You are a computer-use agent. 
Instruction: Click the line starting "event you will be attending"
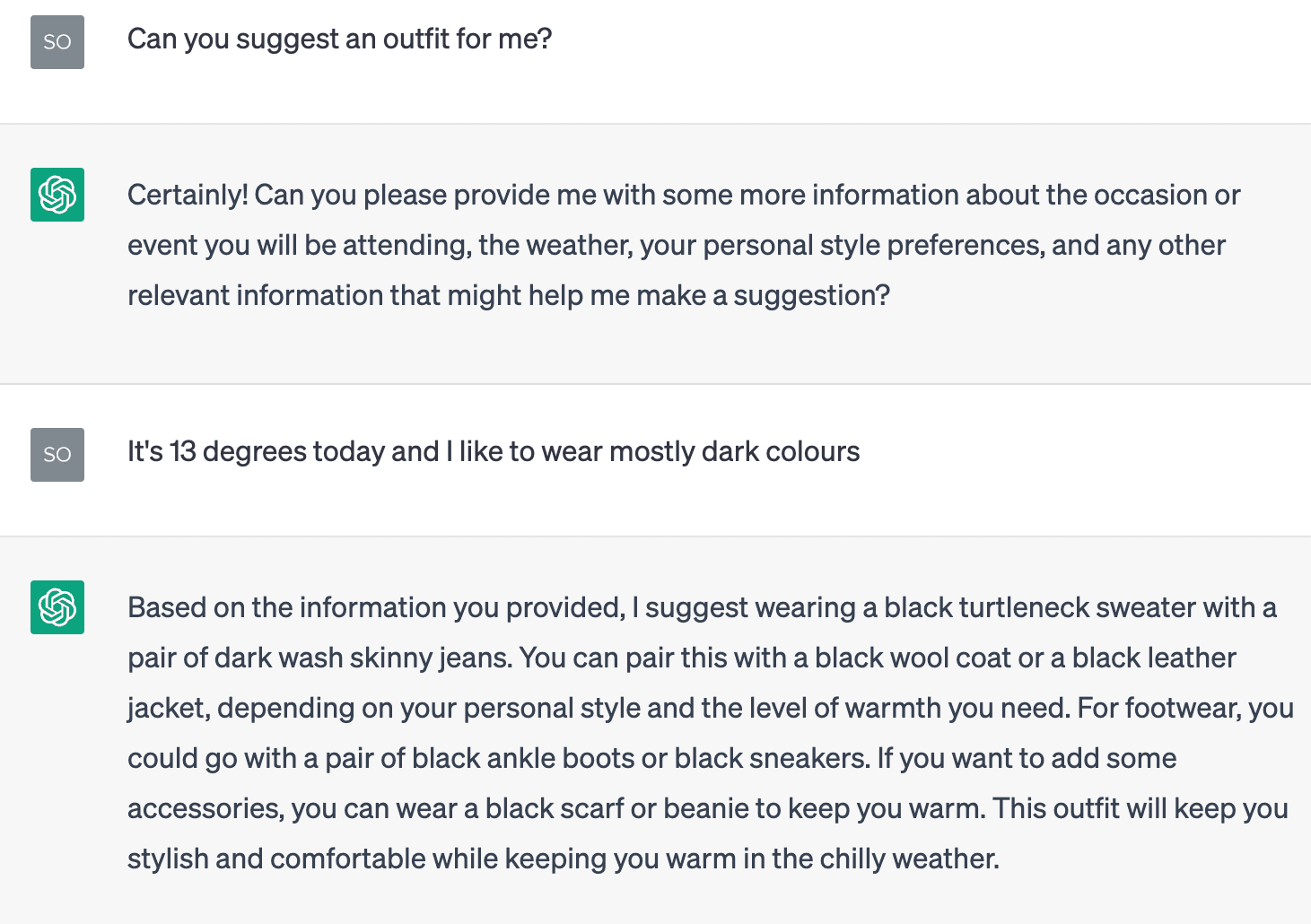[x=677, y=246]
